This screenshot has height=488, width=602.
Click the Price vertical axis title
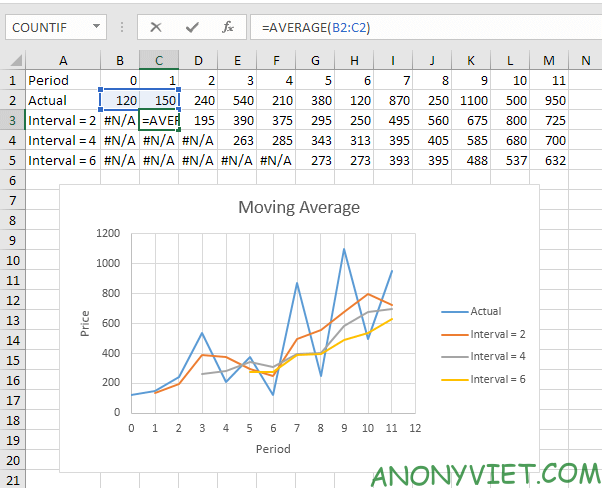[86, 321]
